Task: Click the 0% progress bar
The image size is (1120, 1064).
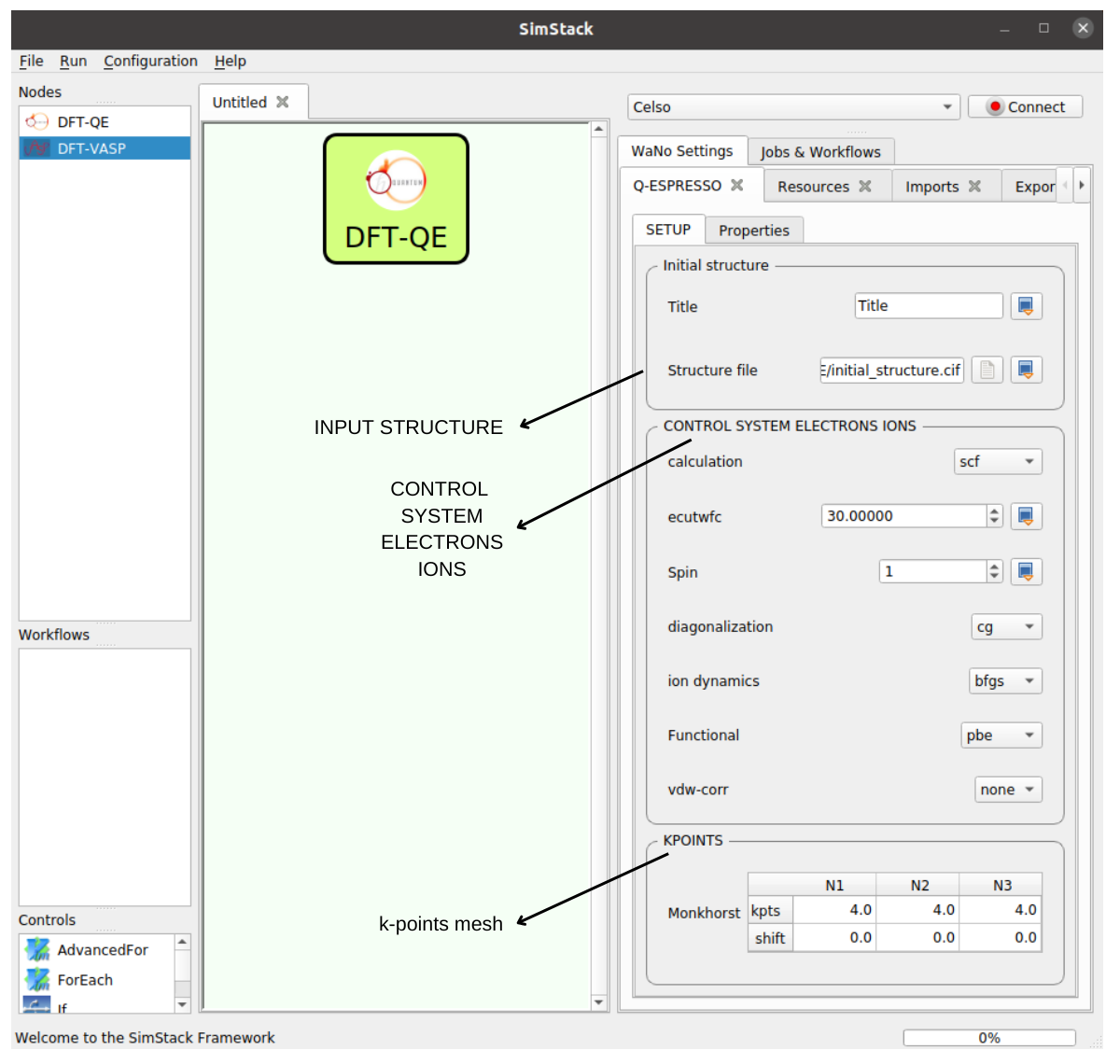Action: (989, 1038)
